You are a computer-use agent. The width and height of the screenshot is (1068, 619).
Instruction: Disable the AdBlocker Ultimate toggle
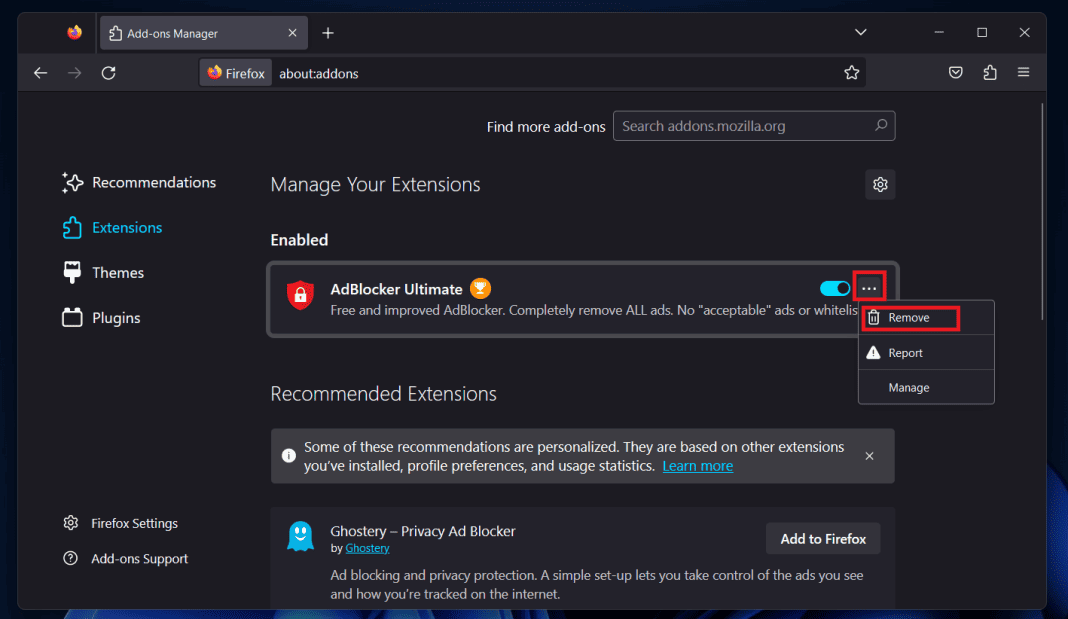click(x=834, y=289)
